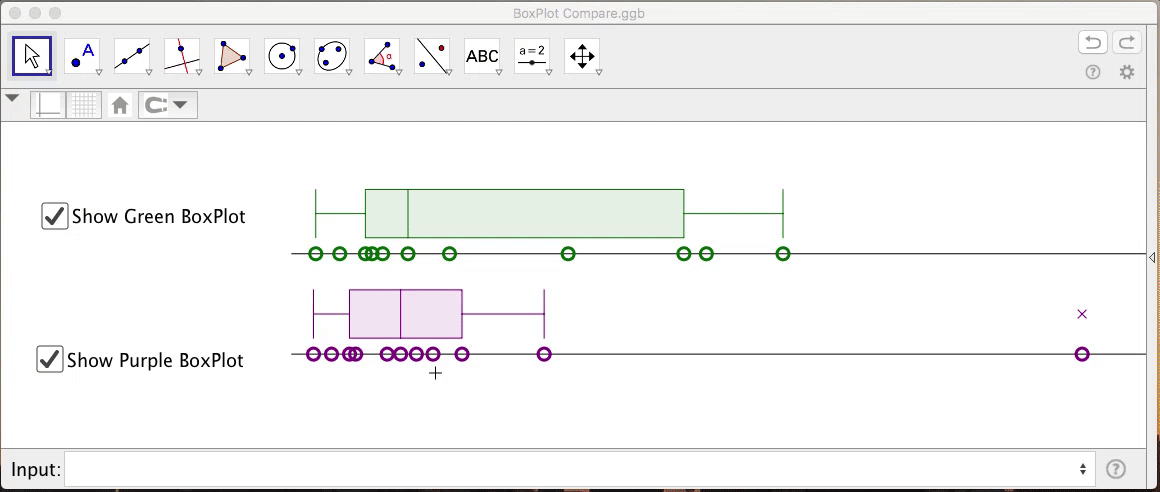Select the Point tool
This screenshot has height=492, width=1160.
tap(83, 57)
